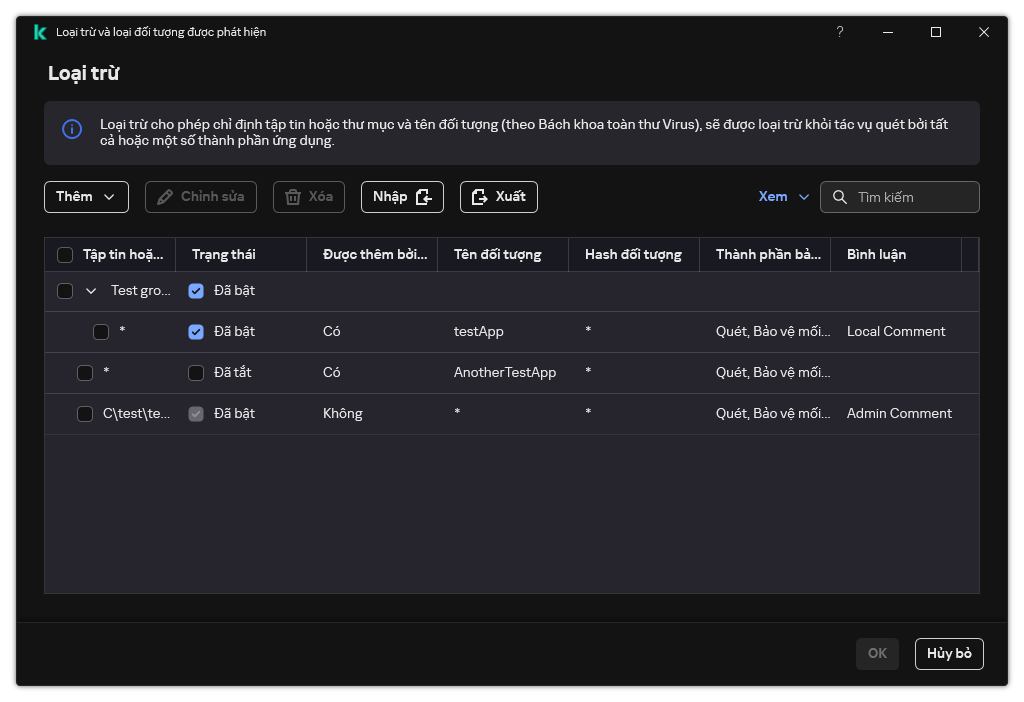Viewport: 1024px width, 702px height.
Task: Open the Thêm dropdown
Action: click(86, 197)
